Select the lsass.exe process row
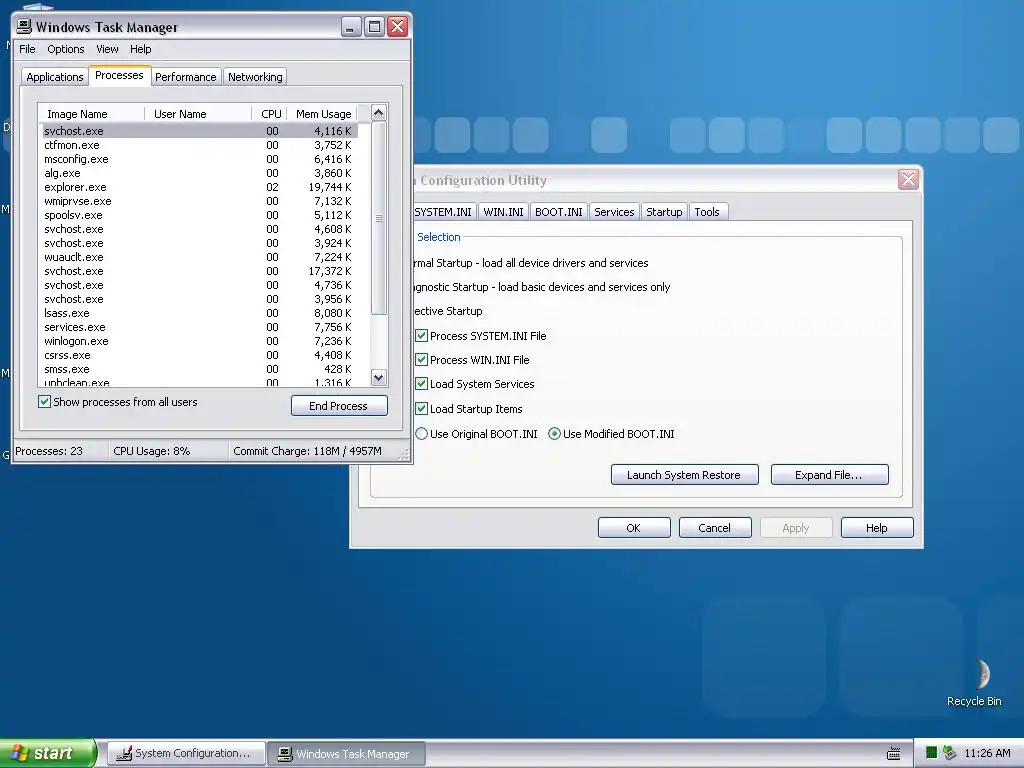Viewport: 1024px width, 768px height. coord(198,313)
